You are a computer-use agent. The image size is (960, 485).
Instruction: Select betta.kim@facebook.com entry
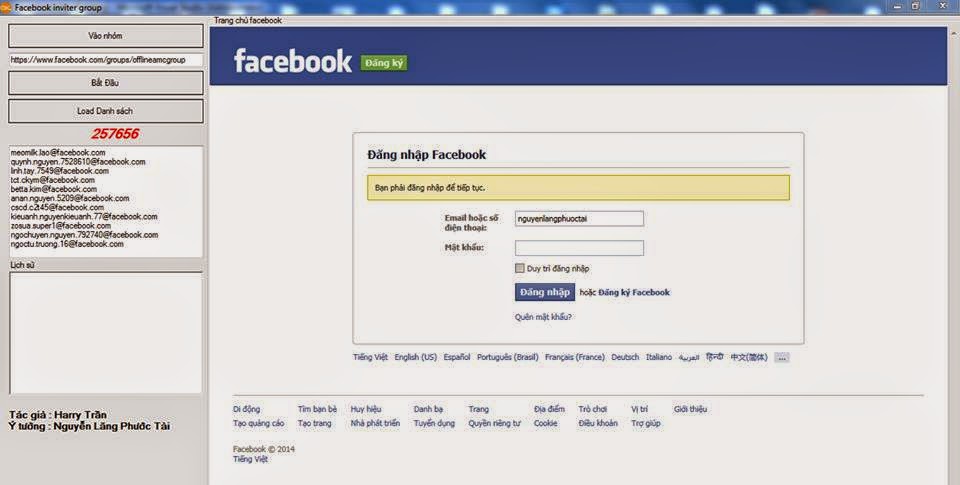pyautogui.click(x=54, y=189)
